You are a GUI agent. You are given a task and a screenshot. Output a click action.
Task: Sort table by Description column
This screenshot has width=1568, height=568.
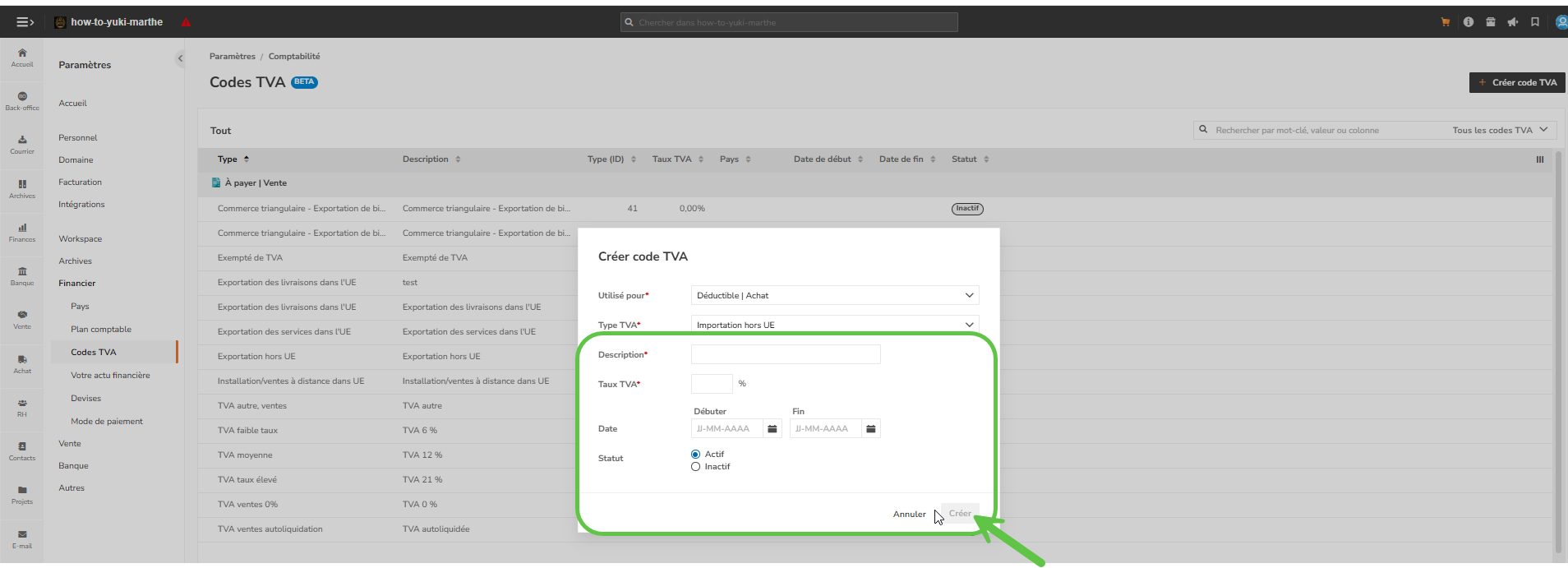pos(431,159)
